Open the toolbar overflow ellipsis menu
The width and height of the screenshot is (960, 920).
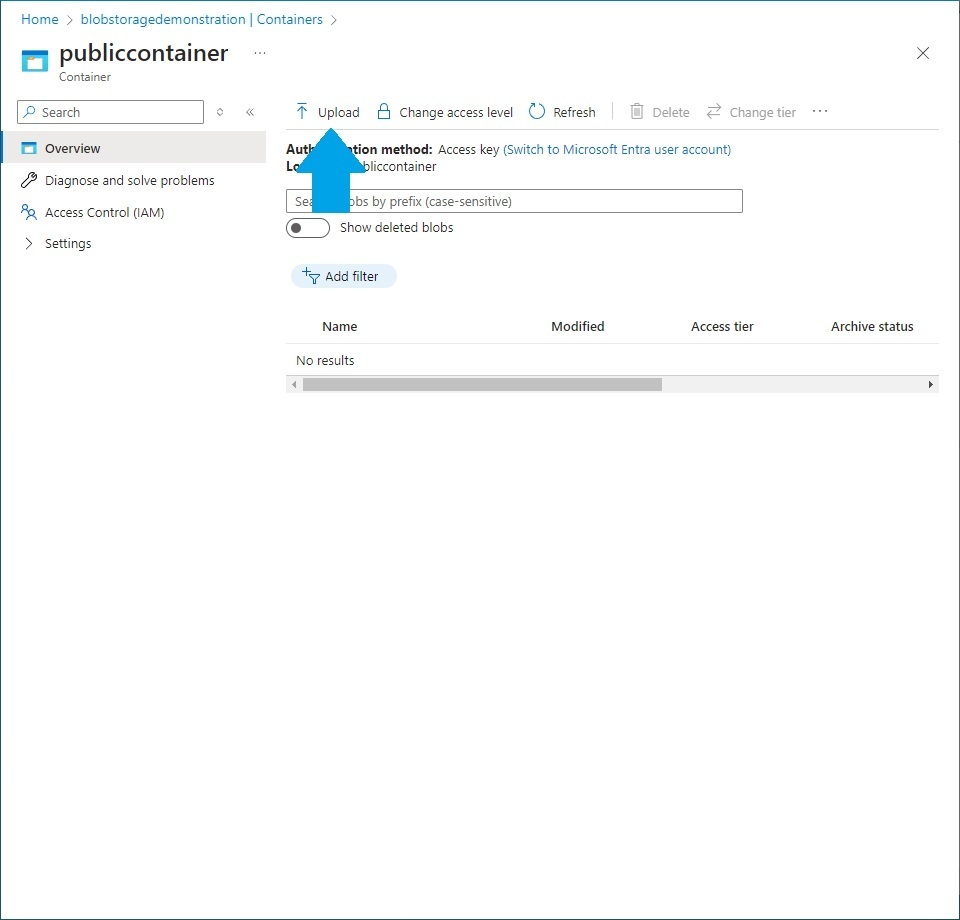(x=820, y=111)
